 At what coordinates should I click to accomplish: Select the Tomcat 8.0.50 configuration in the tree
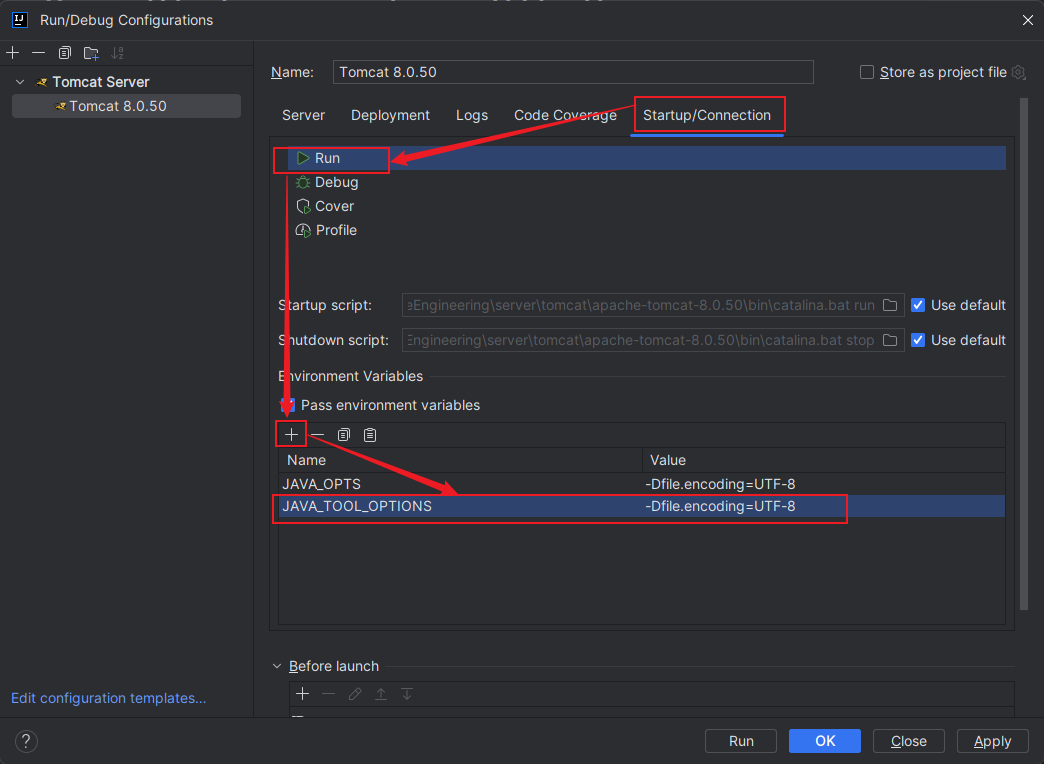[x=127, y=106]
